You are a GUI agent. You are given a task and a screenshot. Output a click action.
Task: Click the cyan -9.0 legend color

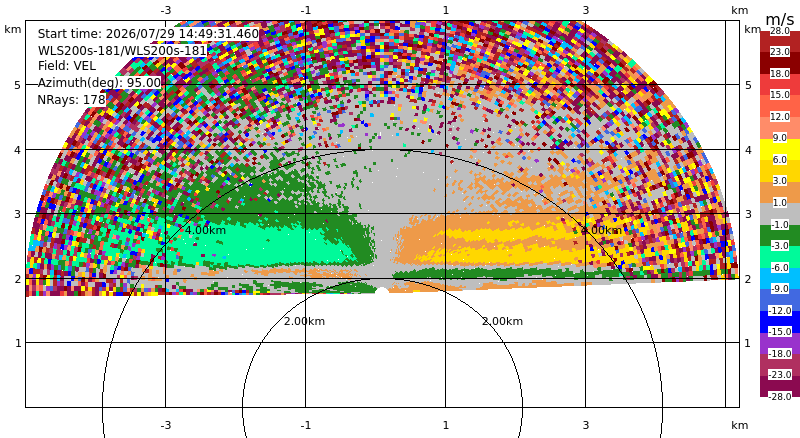780,278
